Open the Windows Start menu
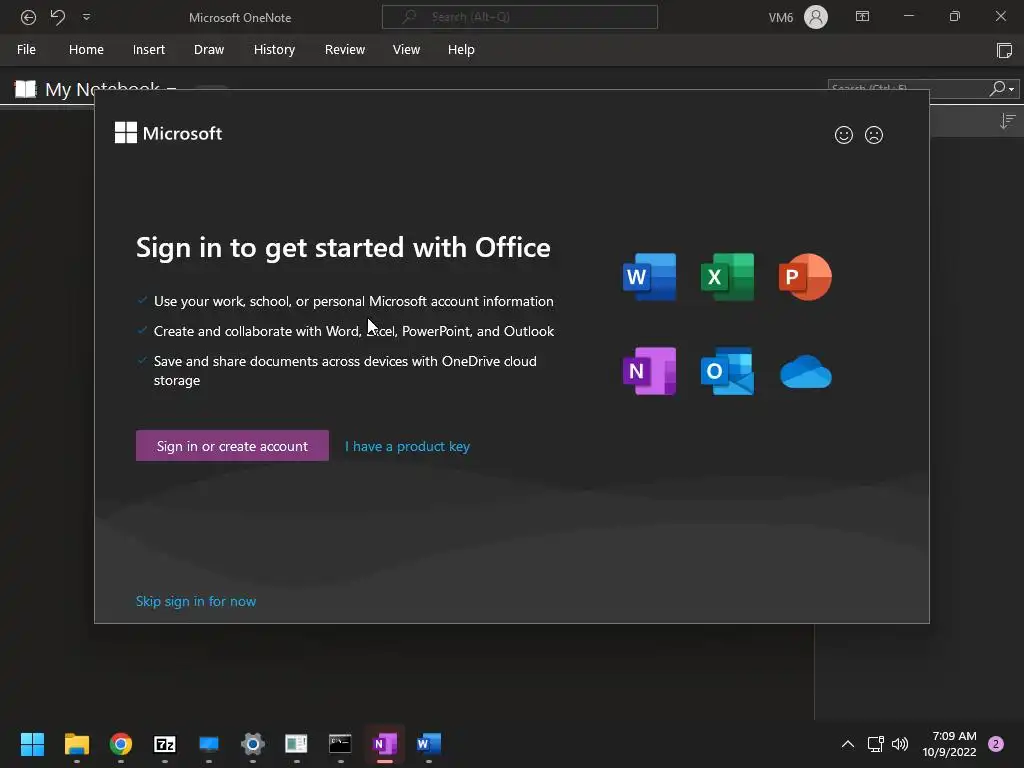This screenshot has height=768, width=1024. click(33, 744)
